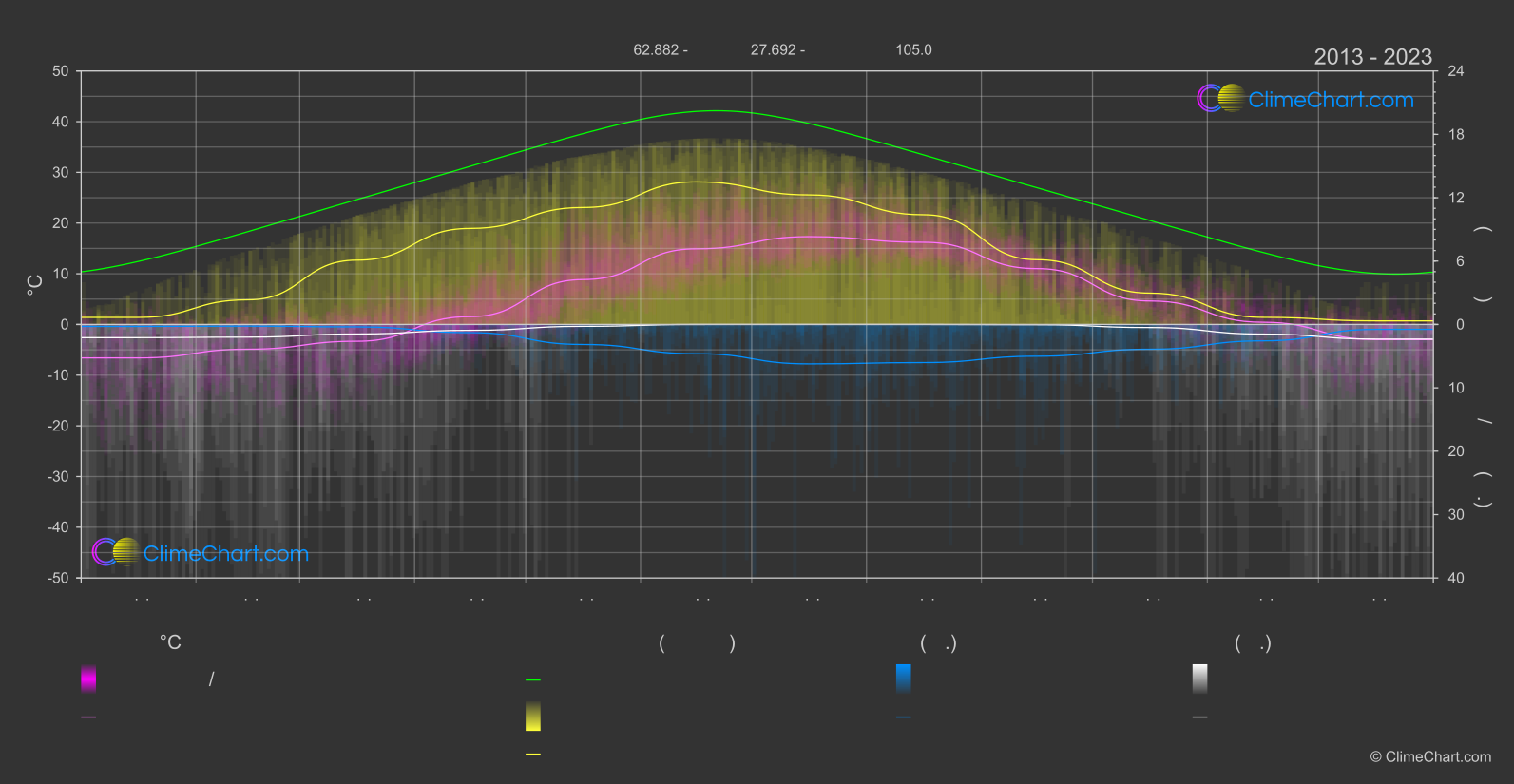This screenshot has width=1514, height=784.
Task: Click the '© ClimeChart.com' copyright text
Action: (x=1430, y=757)
